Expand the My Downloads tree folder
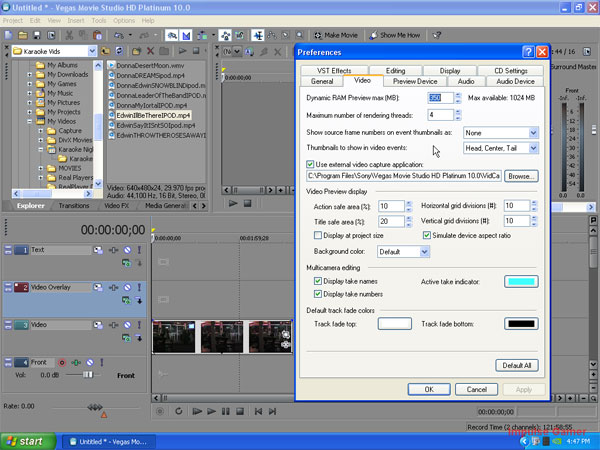This screenshot has height=450, width=600. (29, 75)
